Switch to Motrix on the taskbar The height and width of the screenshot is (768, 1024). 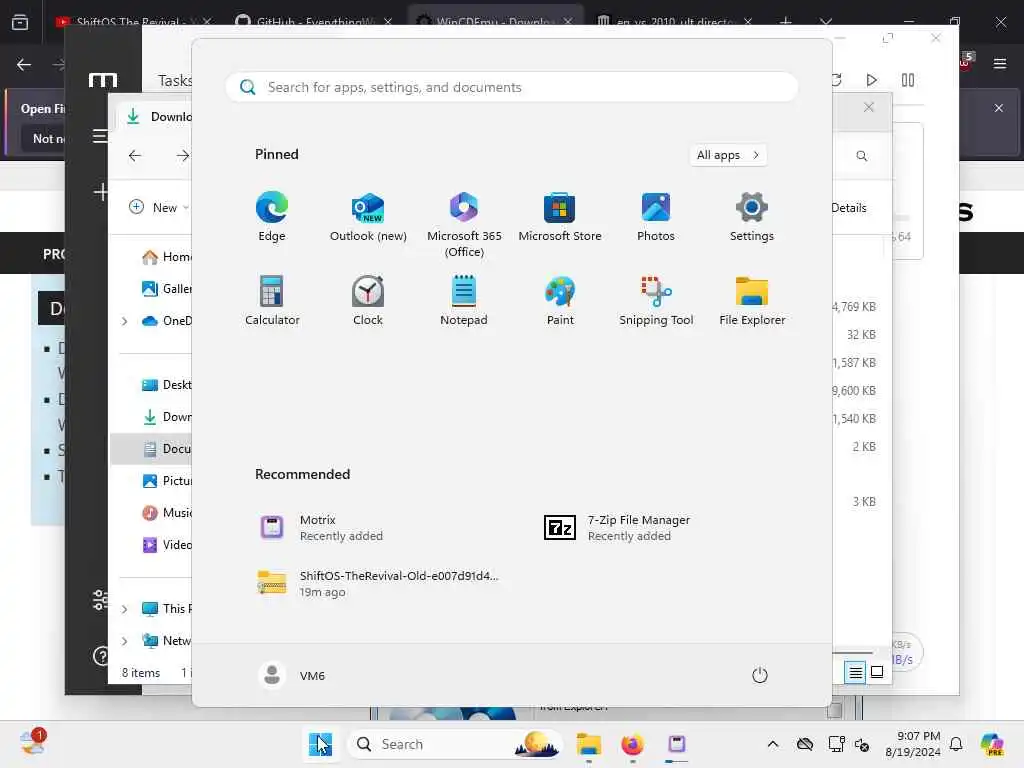pos(677,744)
